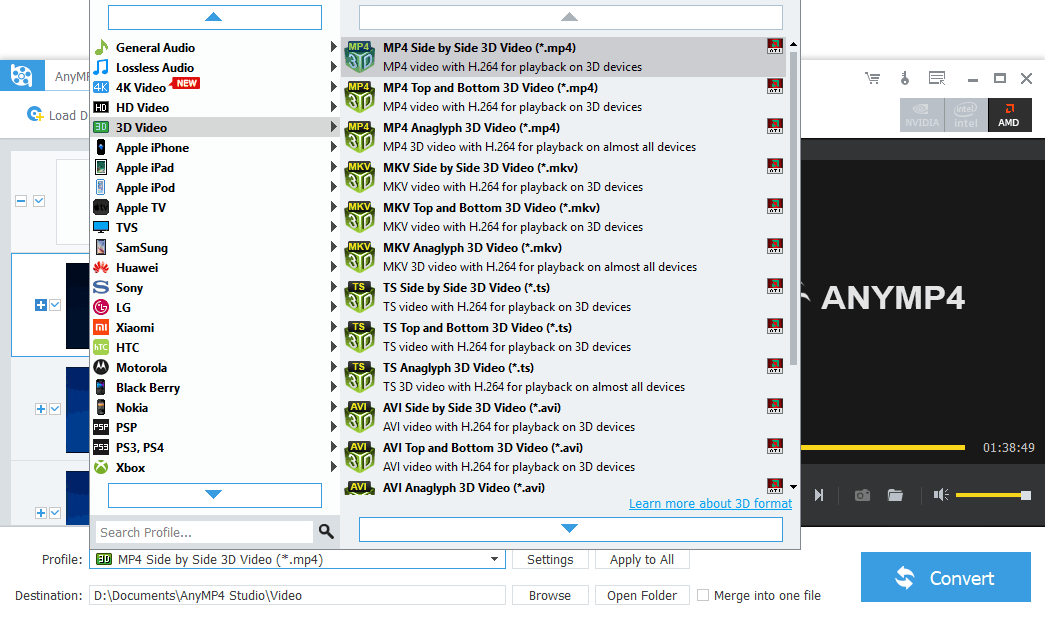Expand the Apple iPad submenu arrow

333,167
